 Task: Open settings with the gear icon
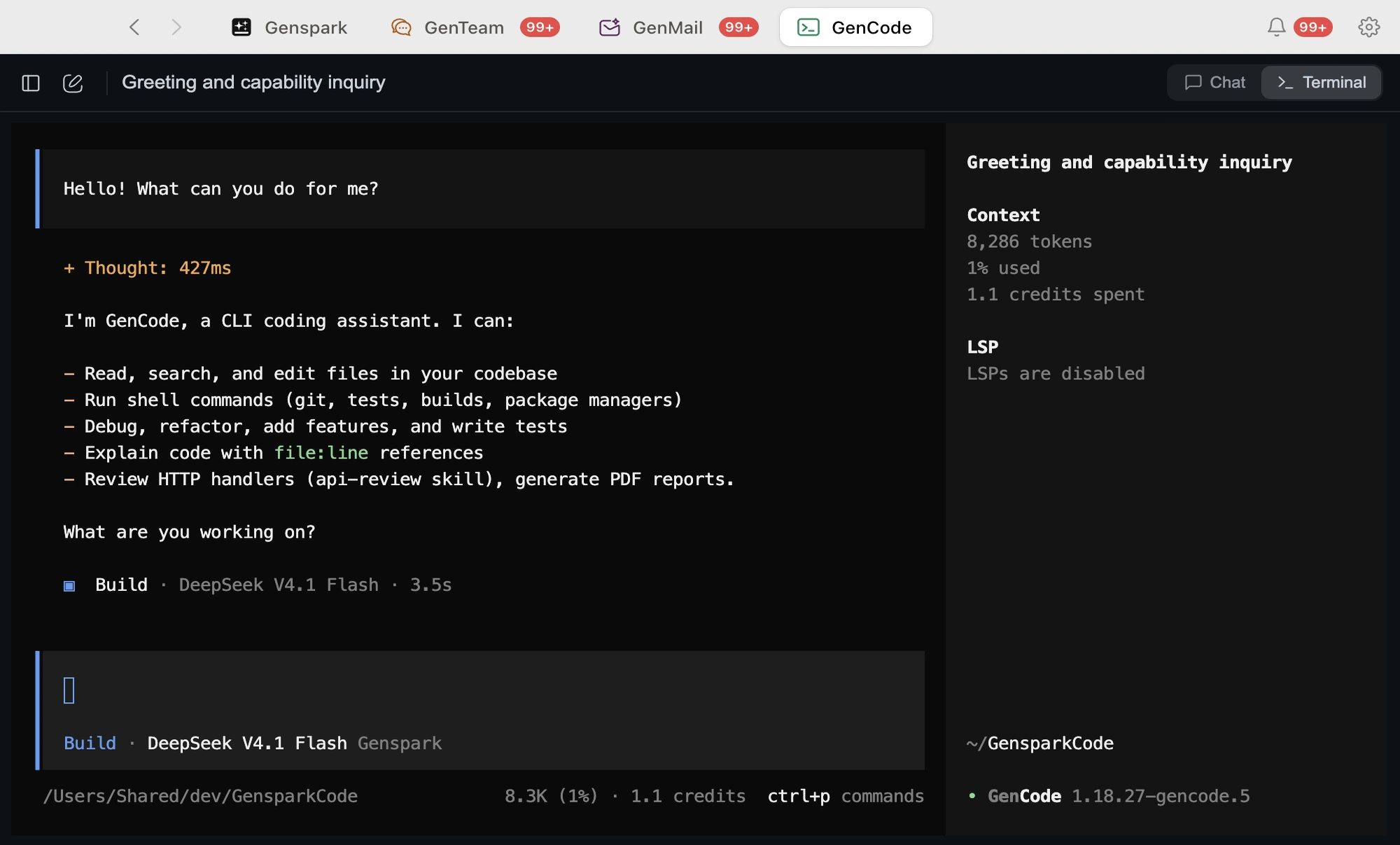coord(1369,27)
